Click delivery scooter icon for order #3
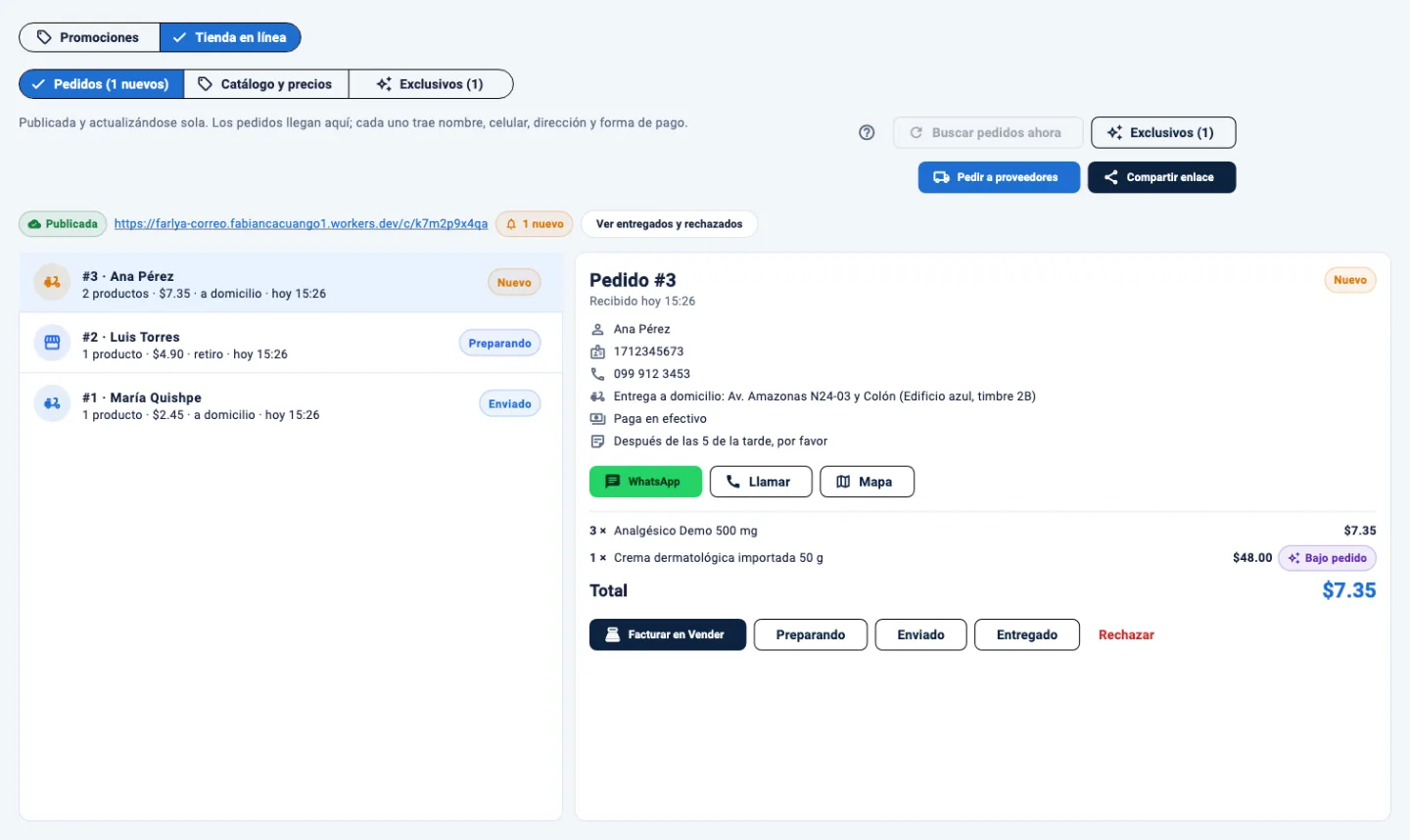The height and width of the screenshot is (840, 1410). click(52, 283)
